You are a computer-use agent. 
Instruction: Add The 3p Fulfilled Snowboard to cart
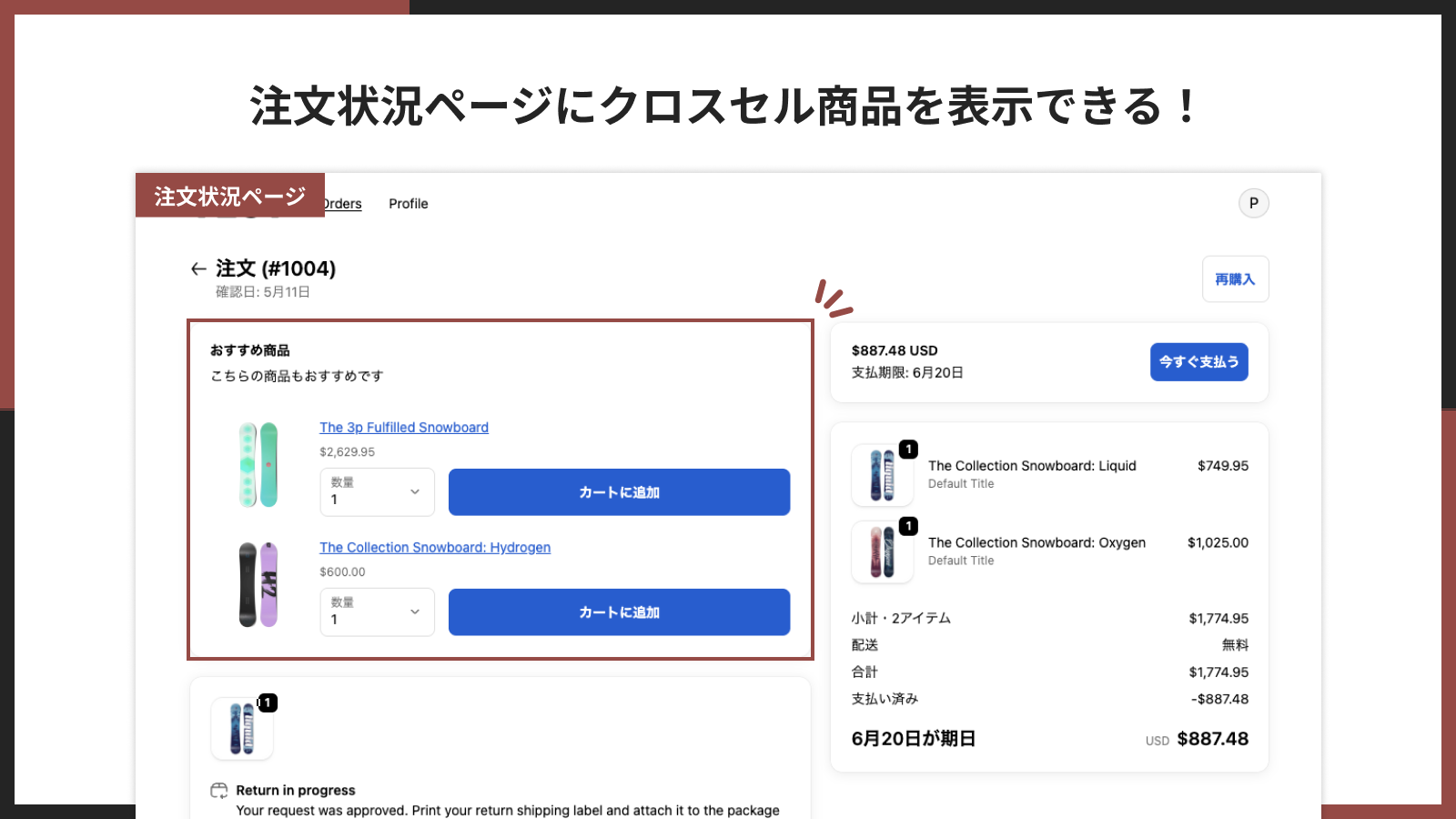pos(619,492)
